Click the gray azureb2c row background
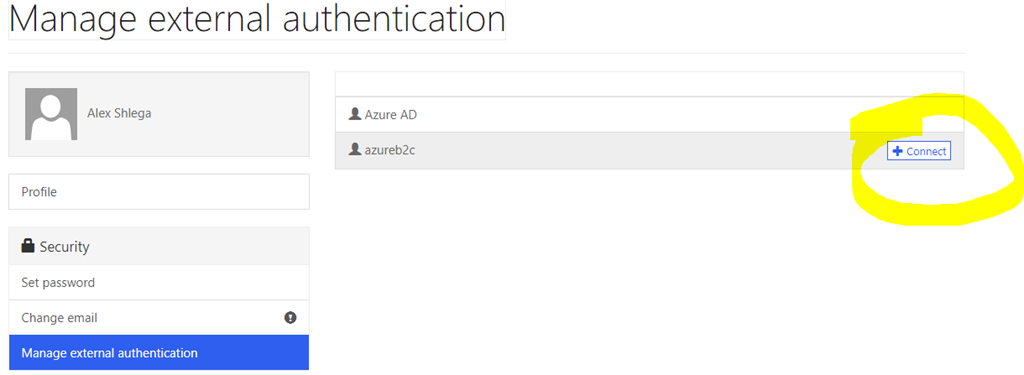Image resolution: width=1024 pixels, height=375 pixels. [x=650, y=150]
